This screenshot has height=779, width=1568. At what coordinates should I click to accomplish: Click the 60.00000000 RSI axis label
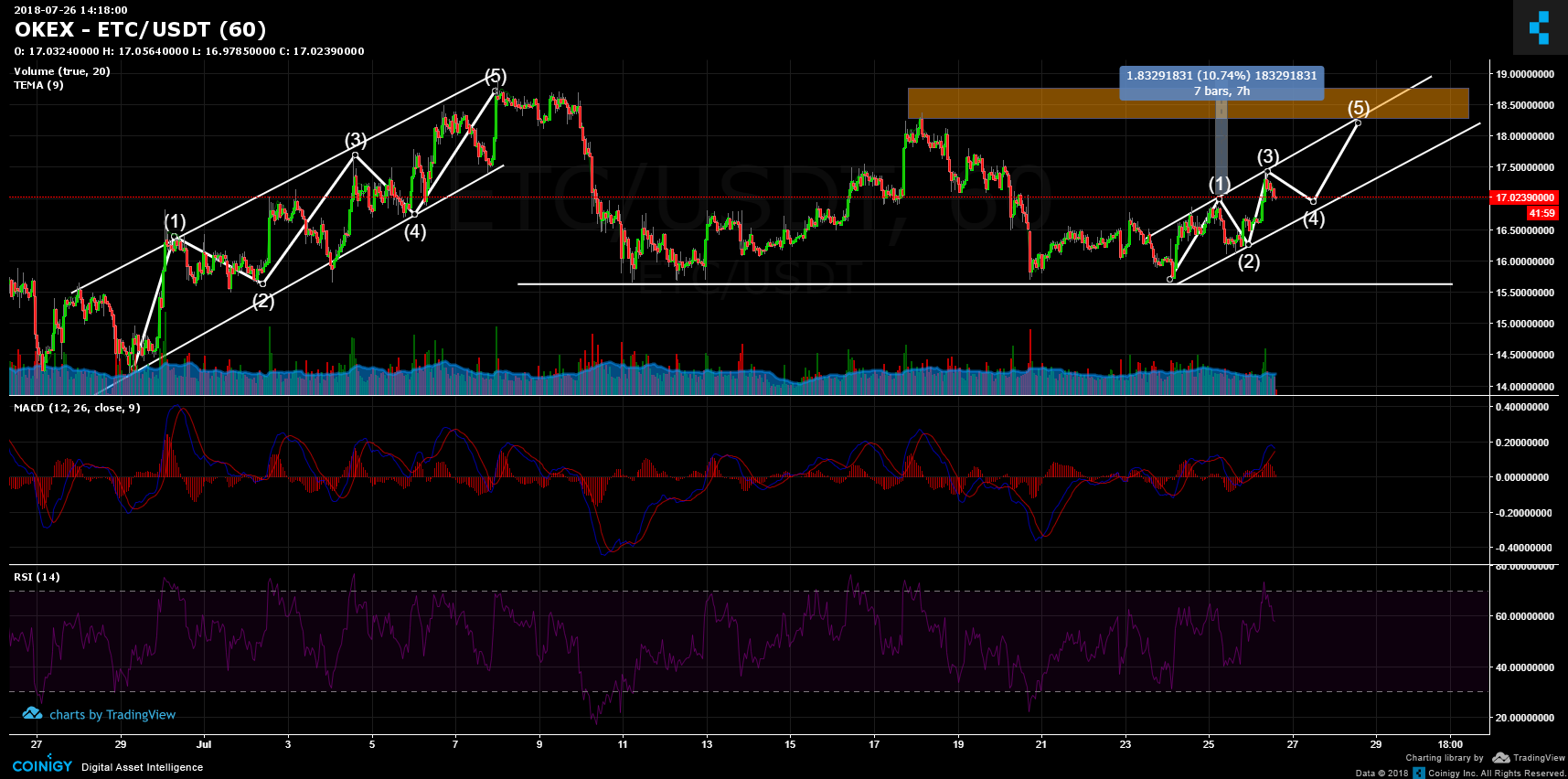click(x=1524, y=616)
